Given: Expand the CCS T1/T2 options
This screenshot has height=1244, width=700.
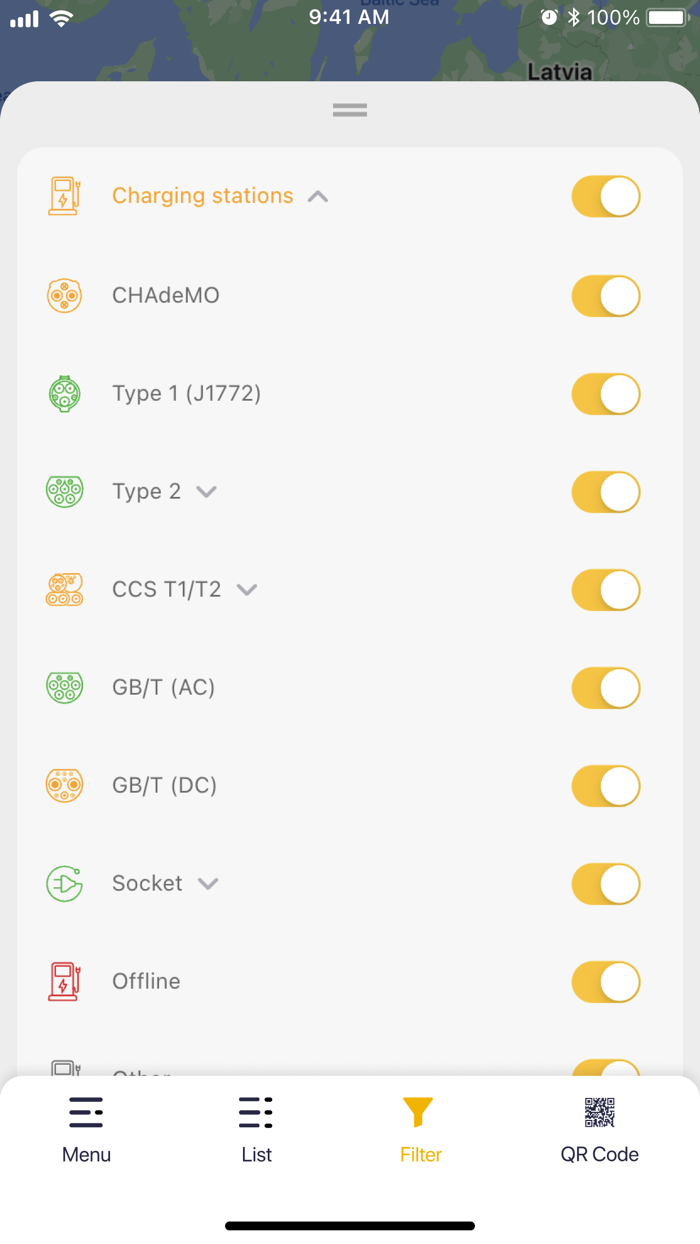Looking at the screenshot, I should pyautogui.click(x=246, y=590).
